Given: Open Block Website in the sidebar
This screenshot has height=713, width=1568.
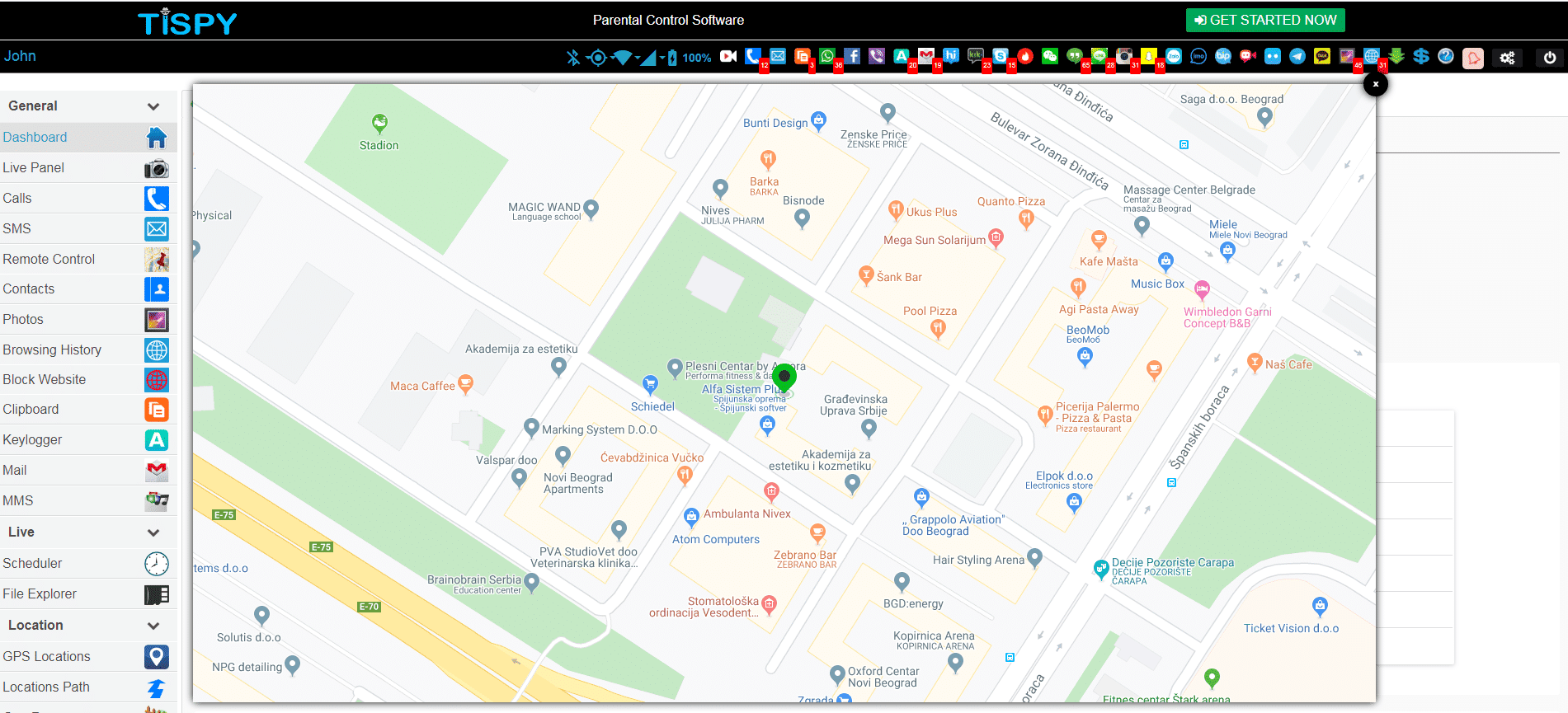Looking at the screenshot, I should point(88,380).
